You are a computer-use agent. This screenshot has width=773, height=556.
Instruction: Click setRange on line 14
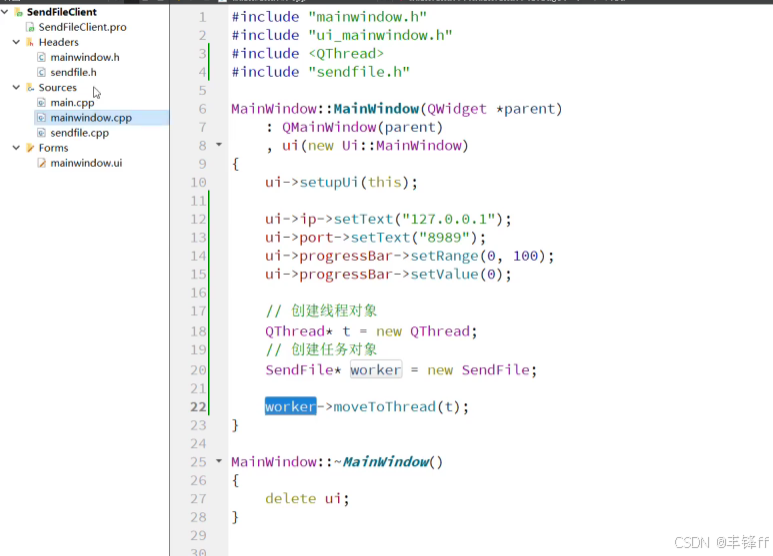pos(444,256)
